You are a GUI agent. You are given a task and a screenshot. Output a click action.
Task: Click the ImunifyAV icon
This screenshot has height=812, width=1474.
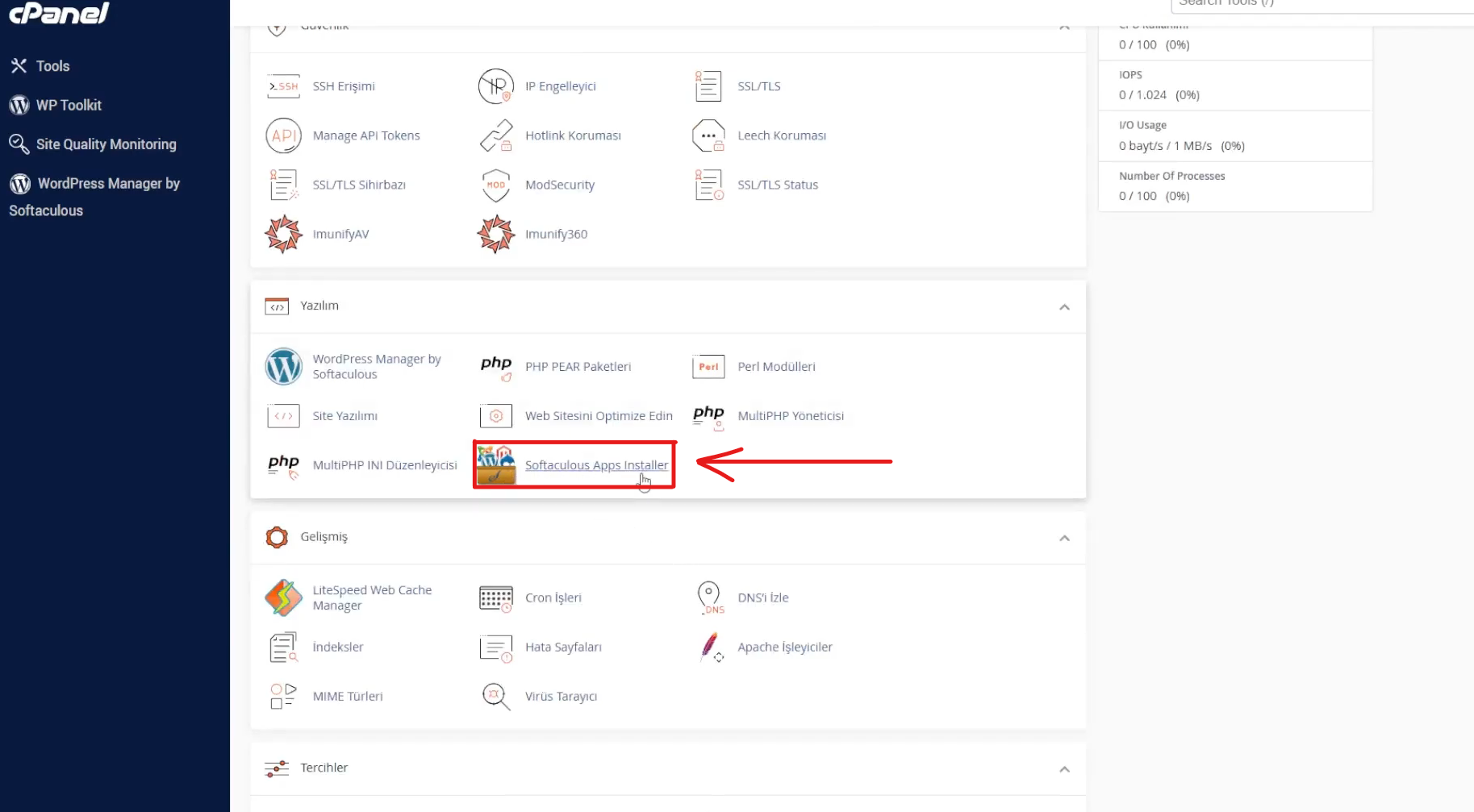coord(283,234)
